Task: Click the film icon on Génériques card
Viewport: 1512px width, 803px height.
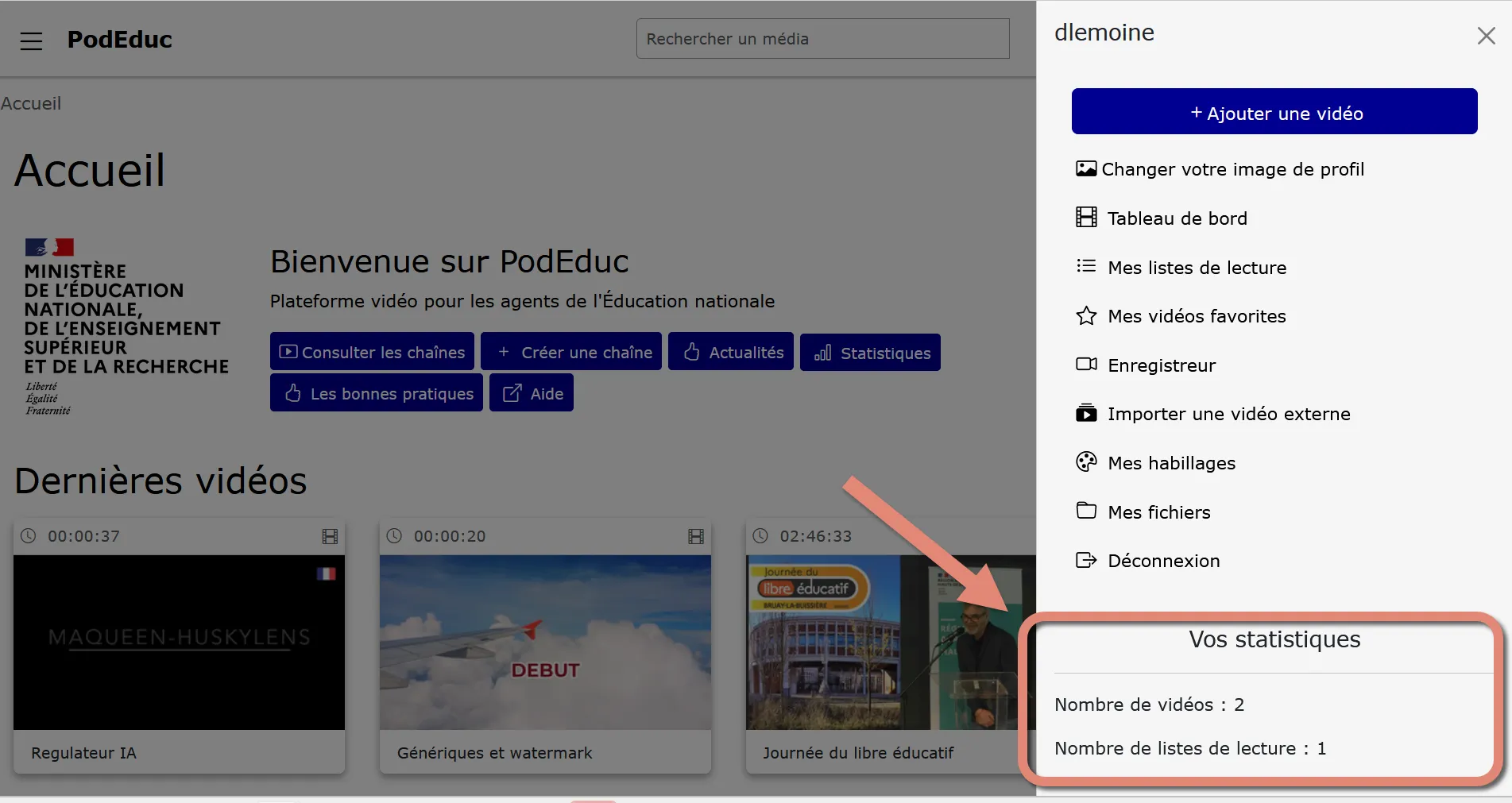Action: pyautogui.click(x=696, y=536)
